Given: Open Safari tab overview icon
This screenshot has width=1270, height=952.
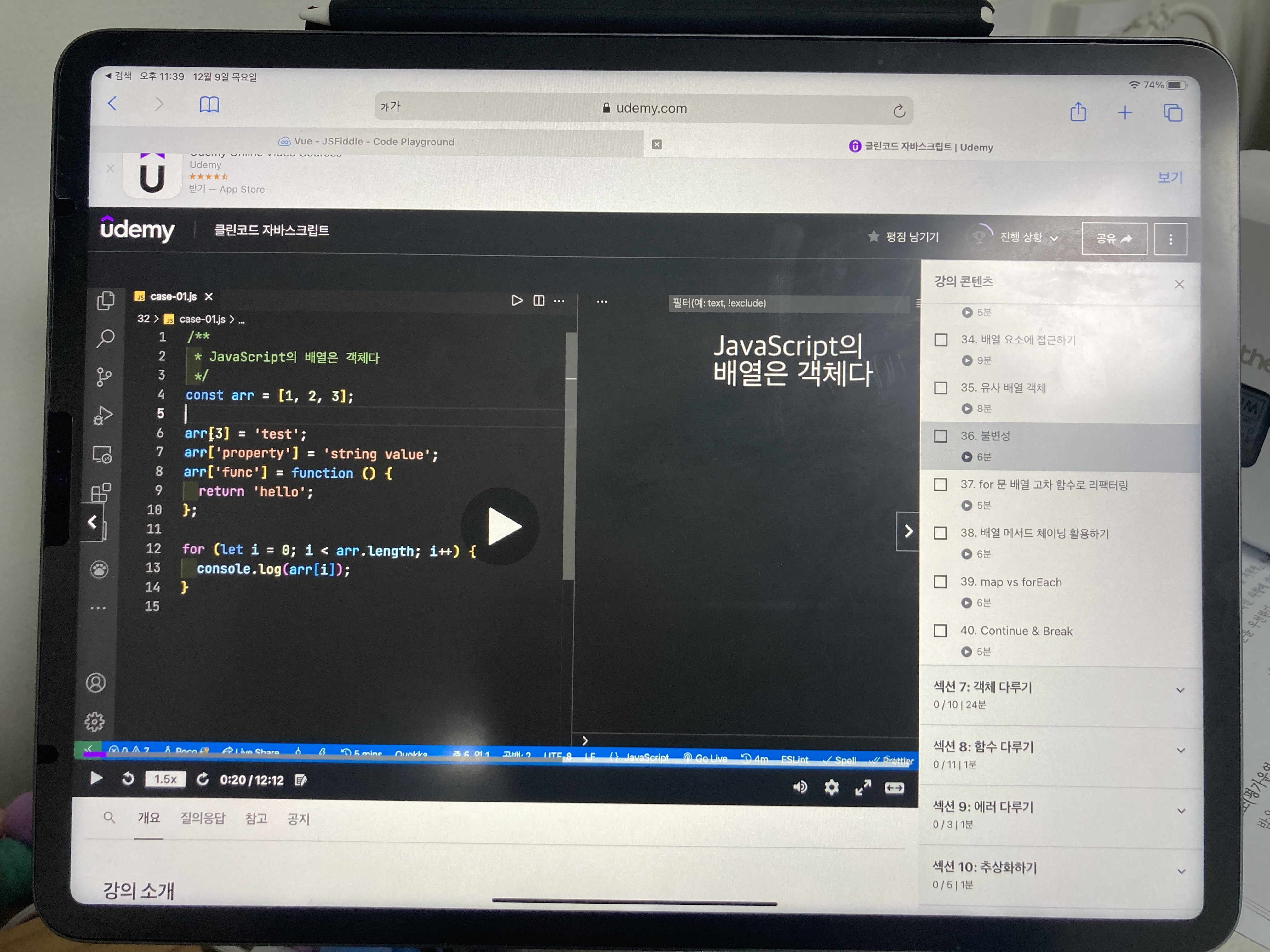Looking at the screenshot, I should tap(1172, 112).
